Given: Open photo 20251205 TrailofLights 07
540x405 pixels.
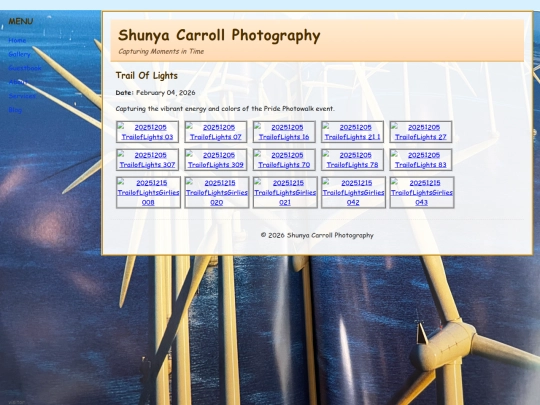Looking at the screenshot, I should pos(216,132).
